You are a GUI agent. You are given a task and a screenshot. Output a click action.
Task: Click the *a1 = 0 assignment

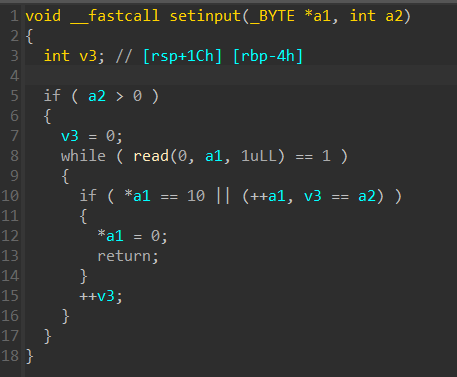pos(132,236)
